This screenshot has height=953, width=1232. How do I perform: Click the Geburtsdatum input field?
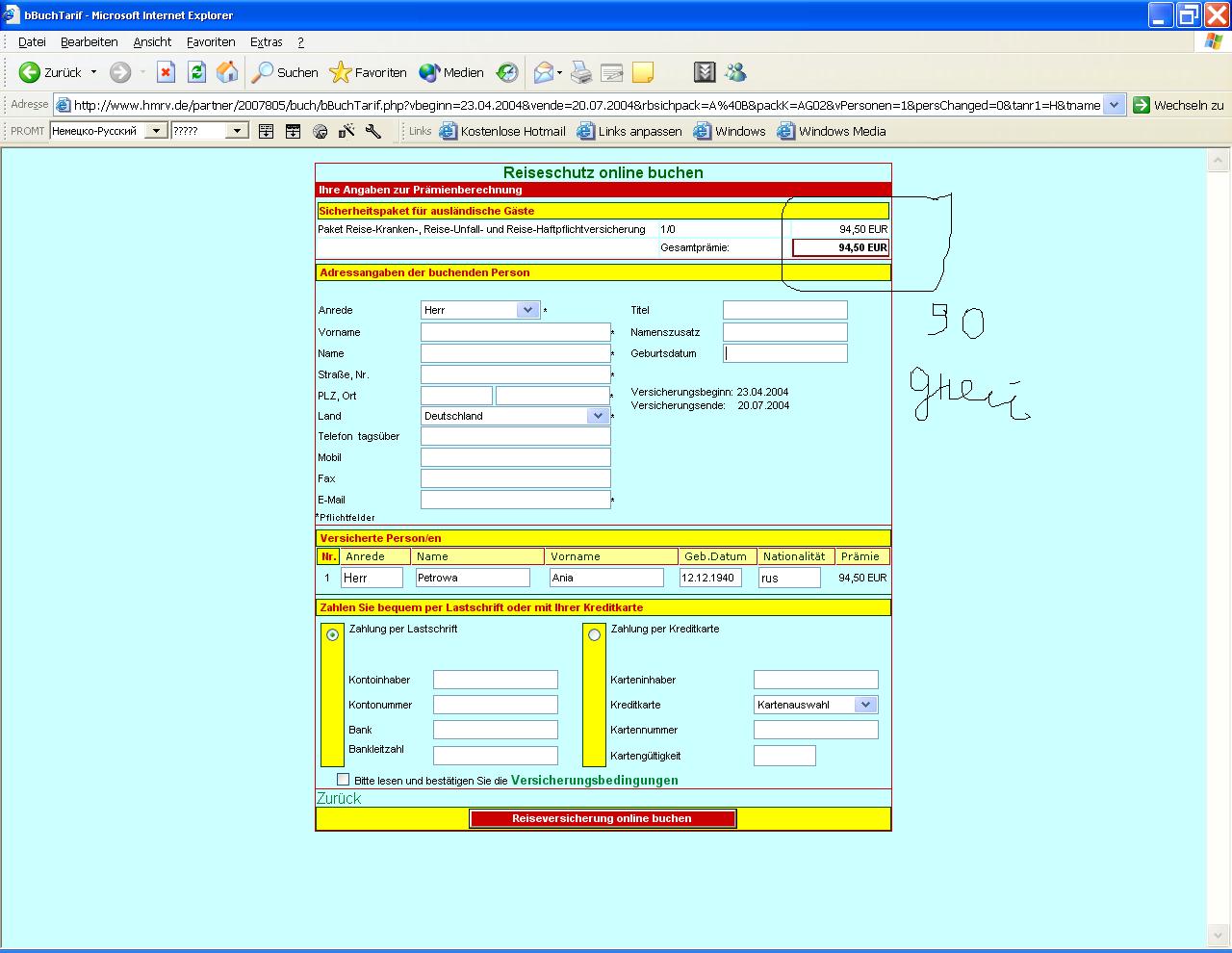(x=785, y=353)
